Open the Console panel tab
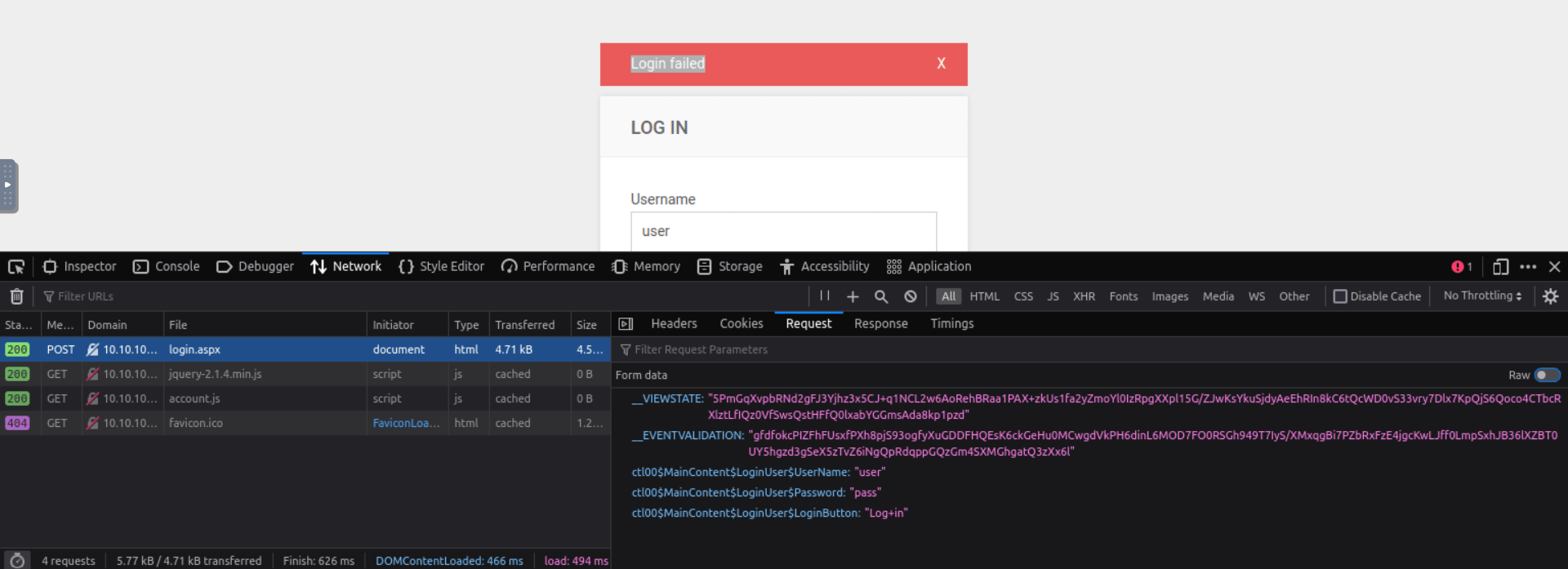 [x=167, y=267]
